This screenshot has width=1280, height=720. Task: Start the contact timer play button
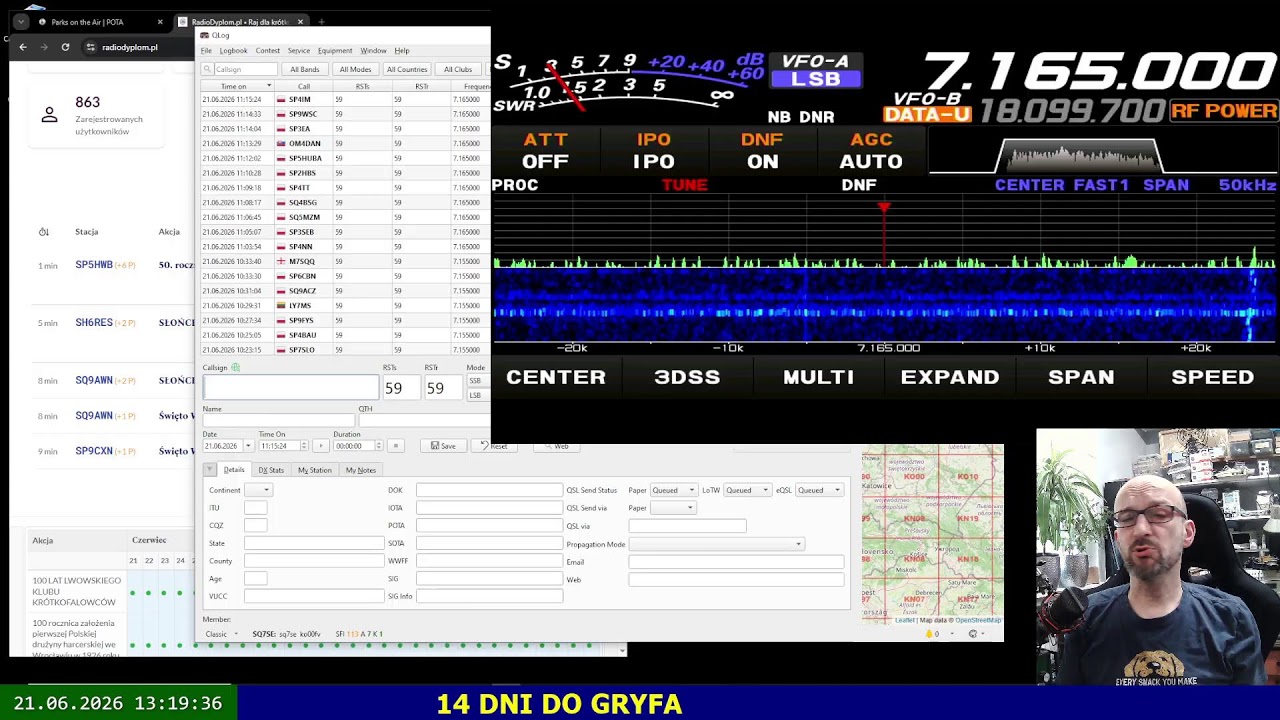321,446
